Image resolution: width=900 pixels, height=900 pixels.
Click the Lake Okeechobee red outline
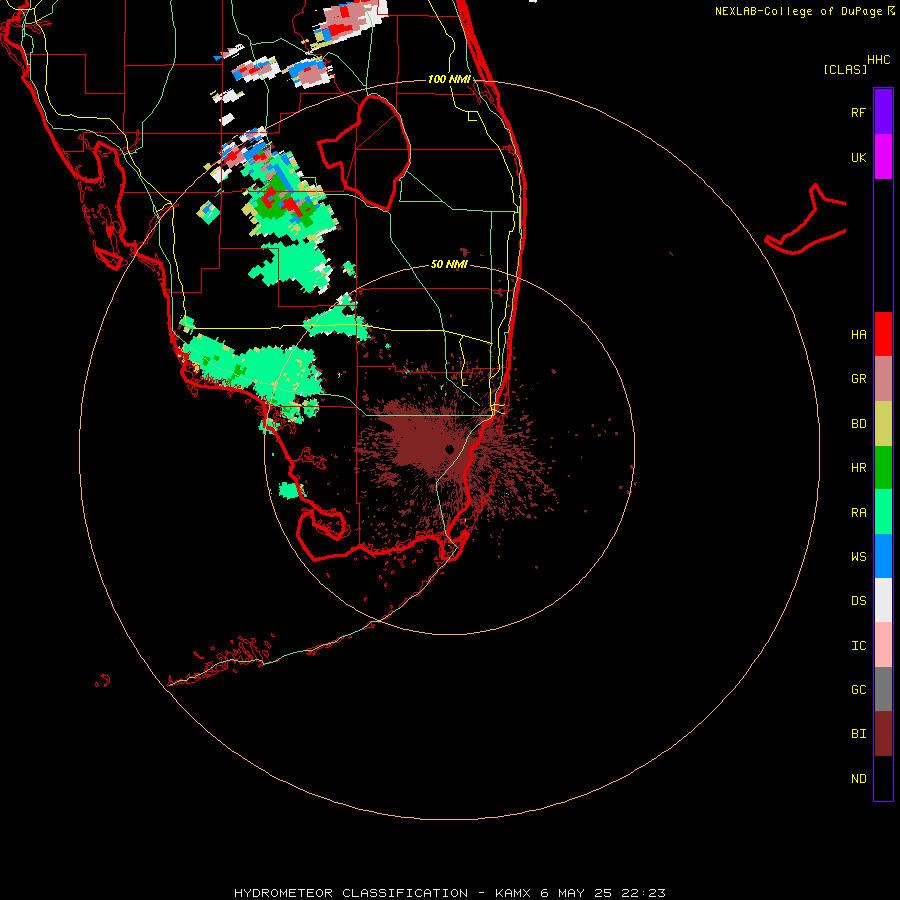tap(364, 152)
